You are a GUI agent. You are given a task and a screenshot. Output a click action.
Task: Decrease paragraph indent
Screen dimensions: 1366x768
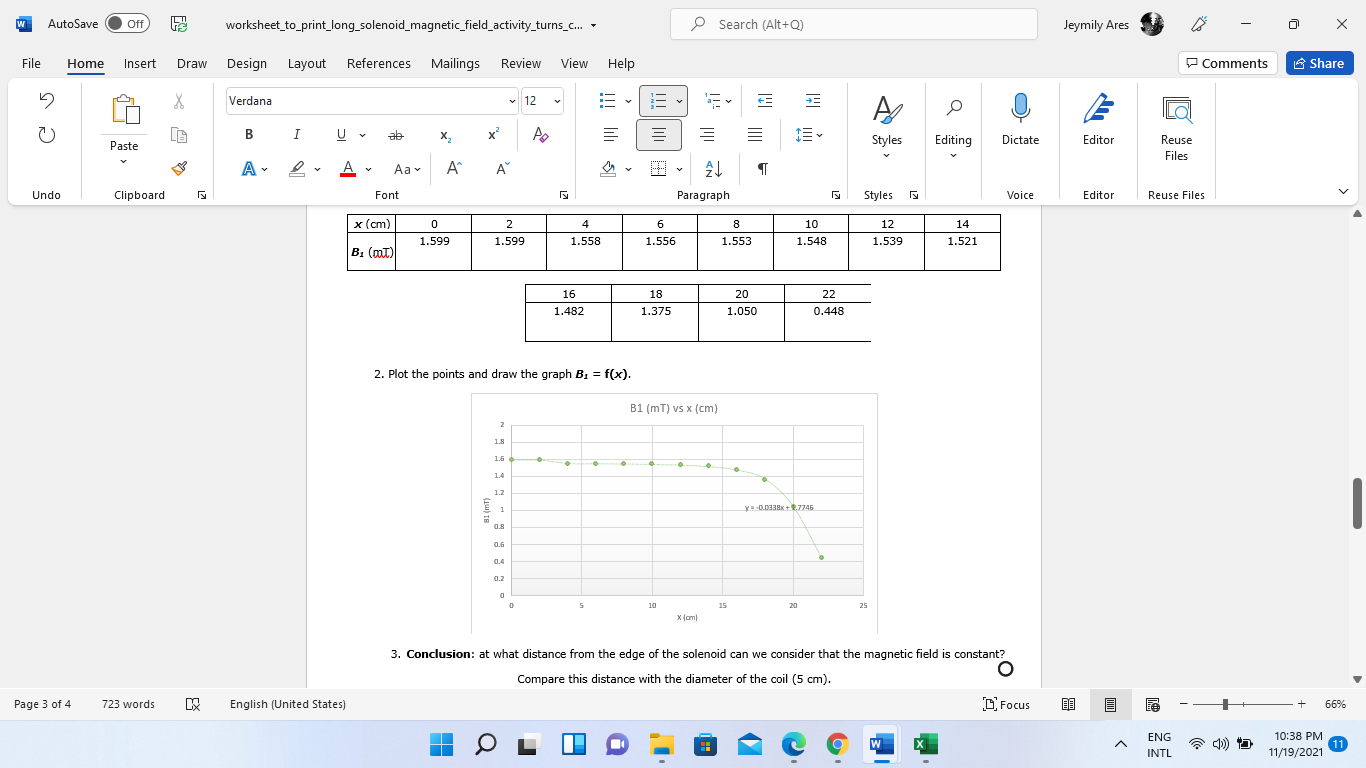[x=765, y=101]
